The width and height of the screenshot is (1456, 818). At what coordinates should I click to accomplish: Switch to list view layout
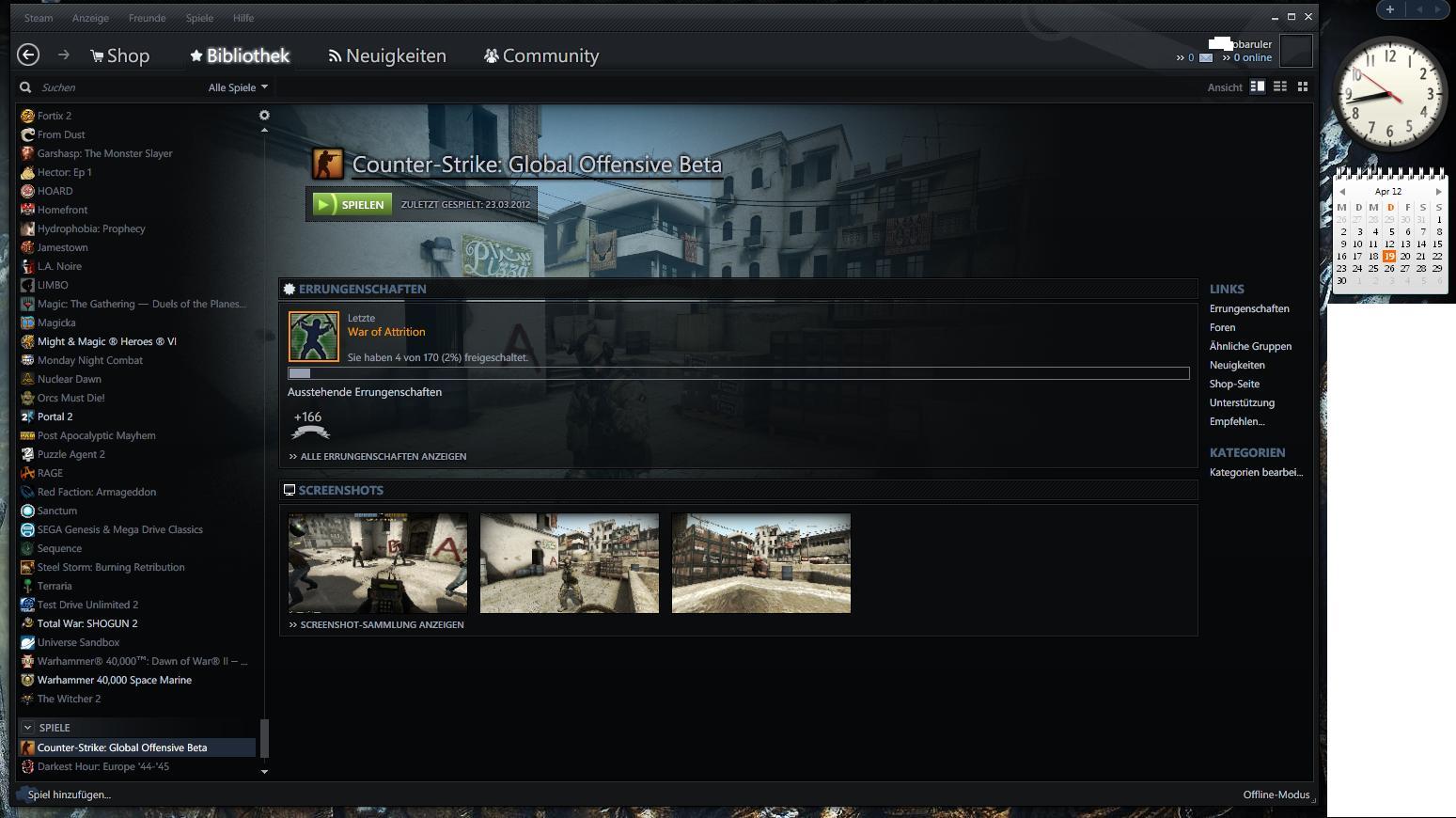click(x=1280, y=87)
